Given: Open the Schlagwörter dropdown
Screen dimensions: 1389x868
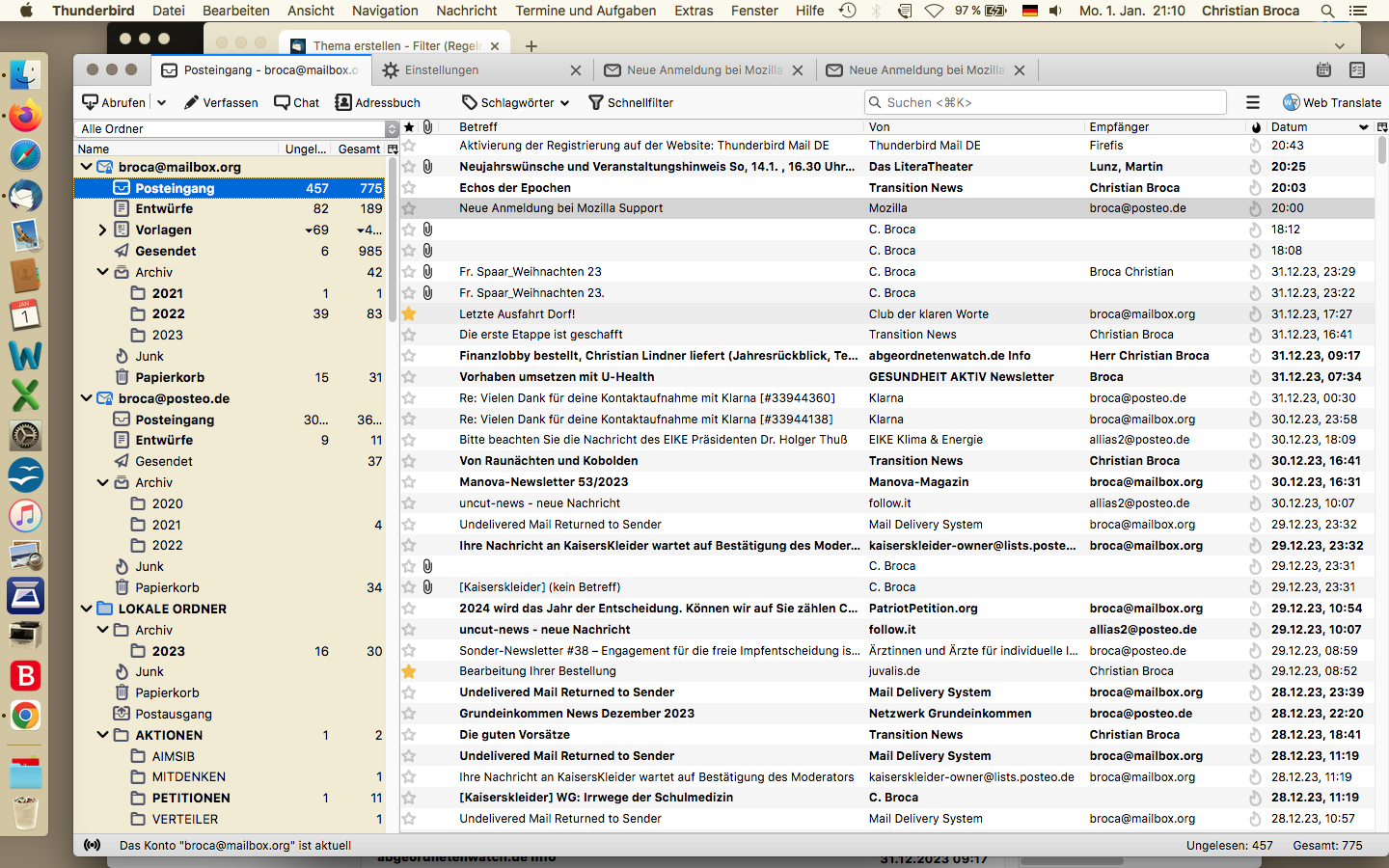Looking at the screenshot, I should 516,102.
